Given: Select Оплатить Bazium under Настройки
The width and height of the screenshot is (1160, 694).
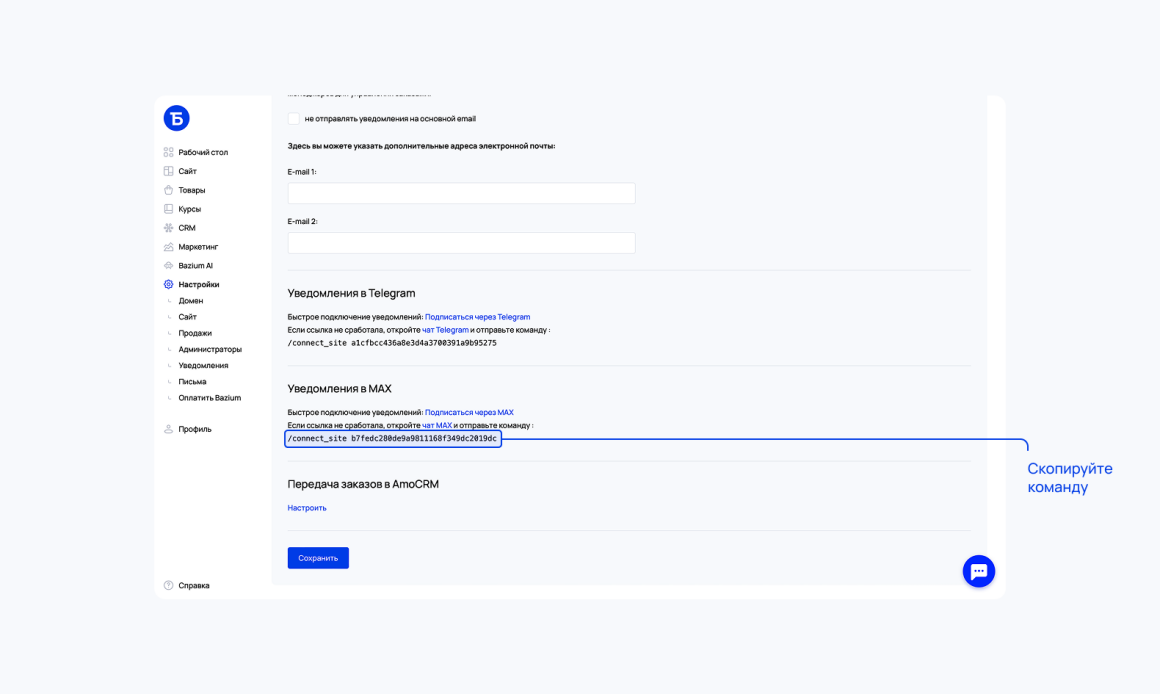Looking at the screenshot, I should [209, 398].
